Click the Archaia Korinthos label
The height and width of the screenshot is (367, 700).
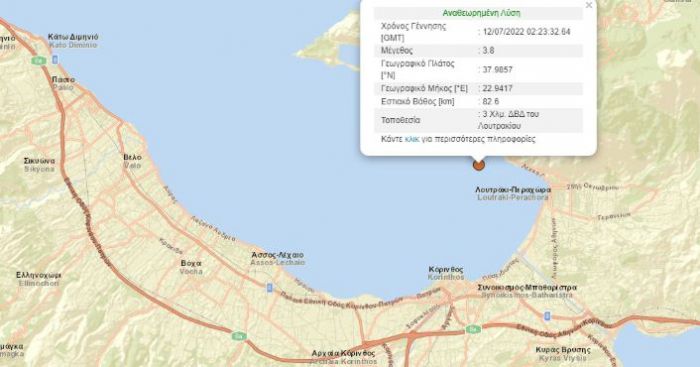[x=344, y=357]
